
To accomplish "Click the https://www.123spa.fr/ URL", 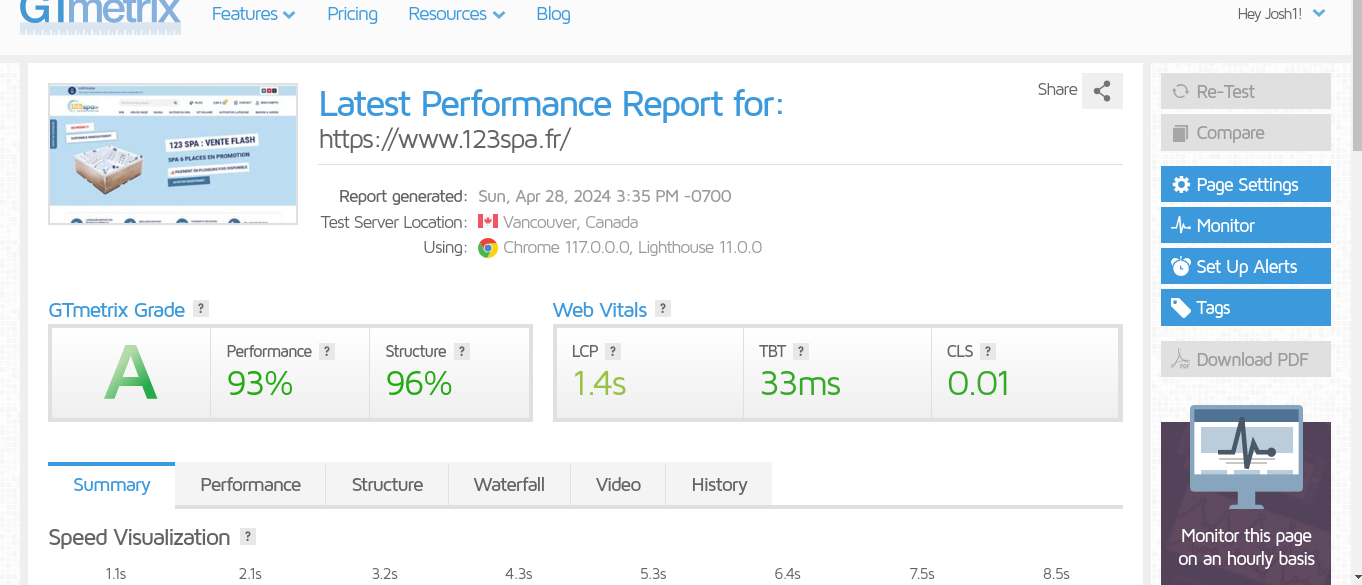I will click(445, 139).
